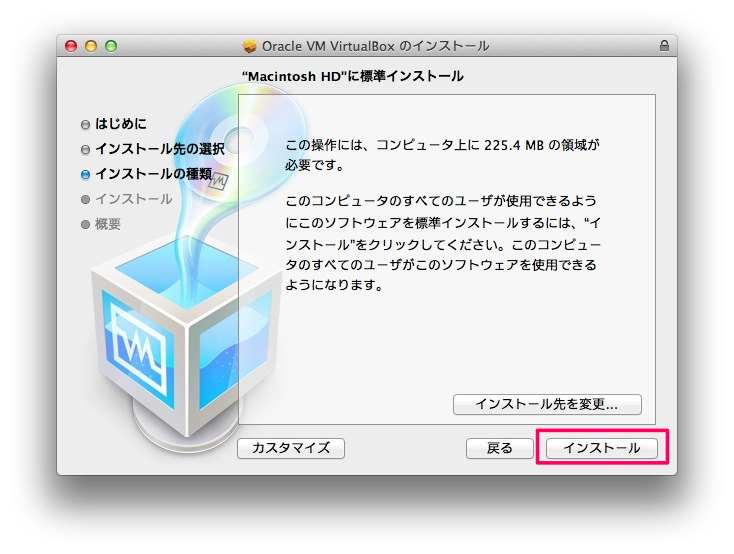
Task: Open the カスタマイズ customize options
Action: coord(291,448)
